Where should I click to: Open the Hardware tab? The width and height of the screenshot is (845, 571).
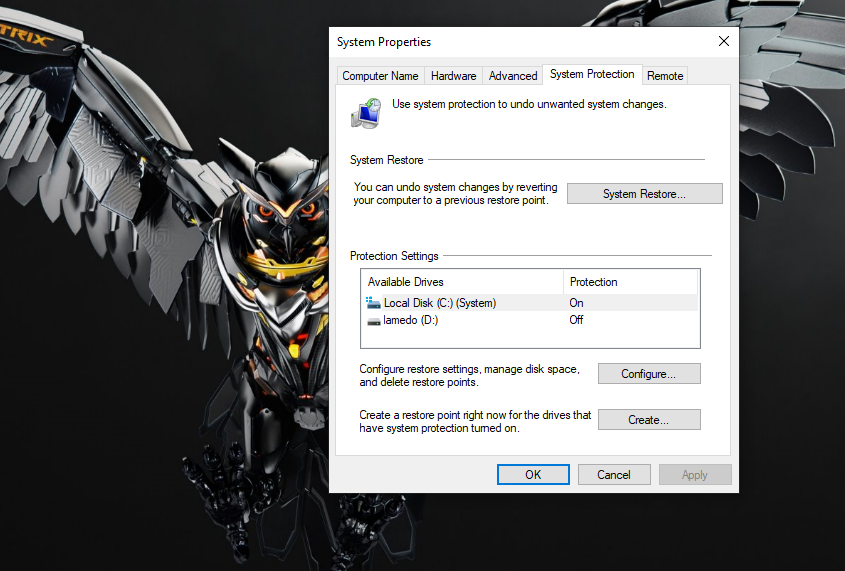pyautogui.click(x=453, y=76)
